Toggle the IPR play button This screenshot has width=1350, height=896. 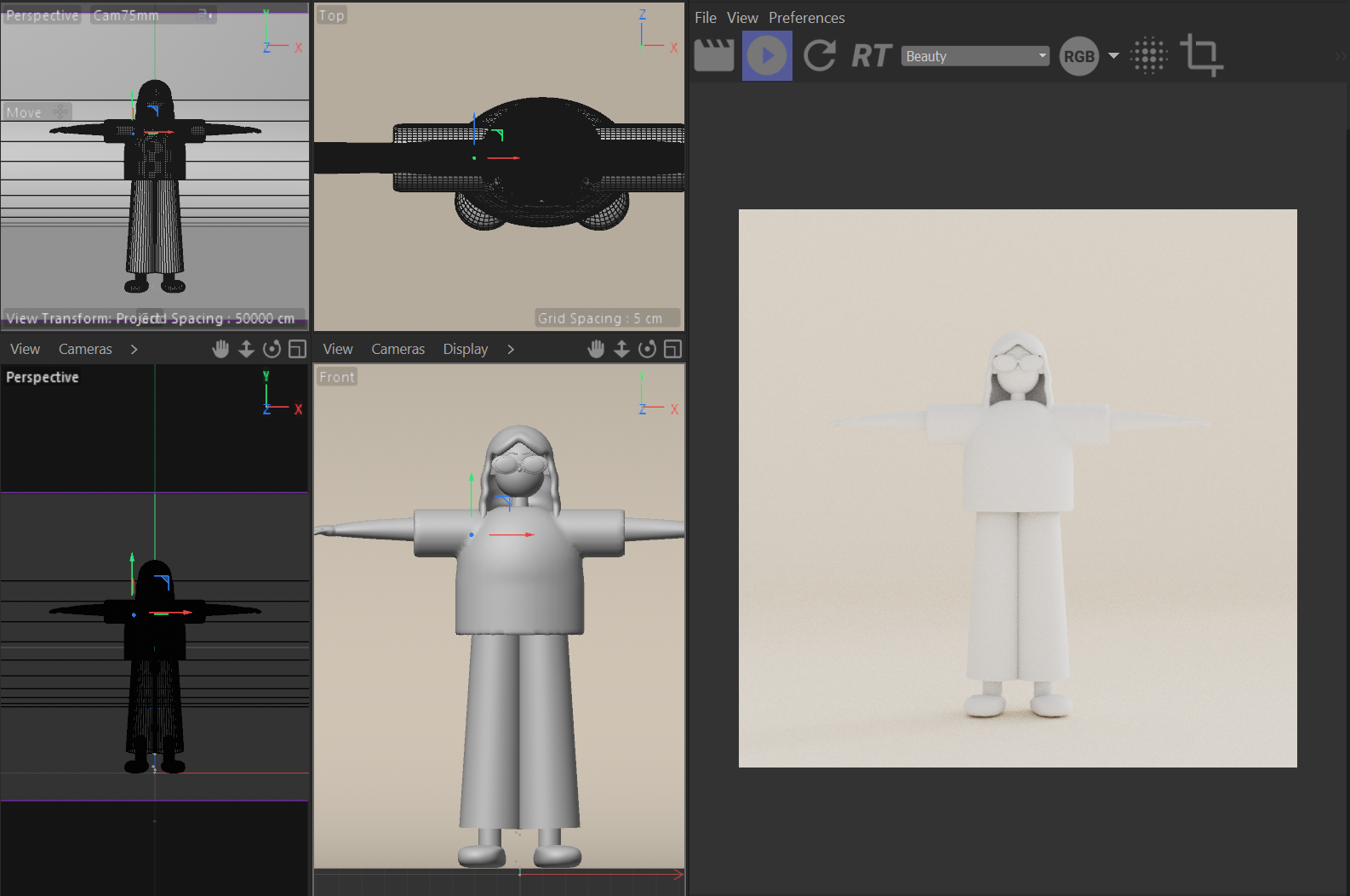click(x=767, y=56)
